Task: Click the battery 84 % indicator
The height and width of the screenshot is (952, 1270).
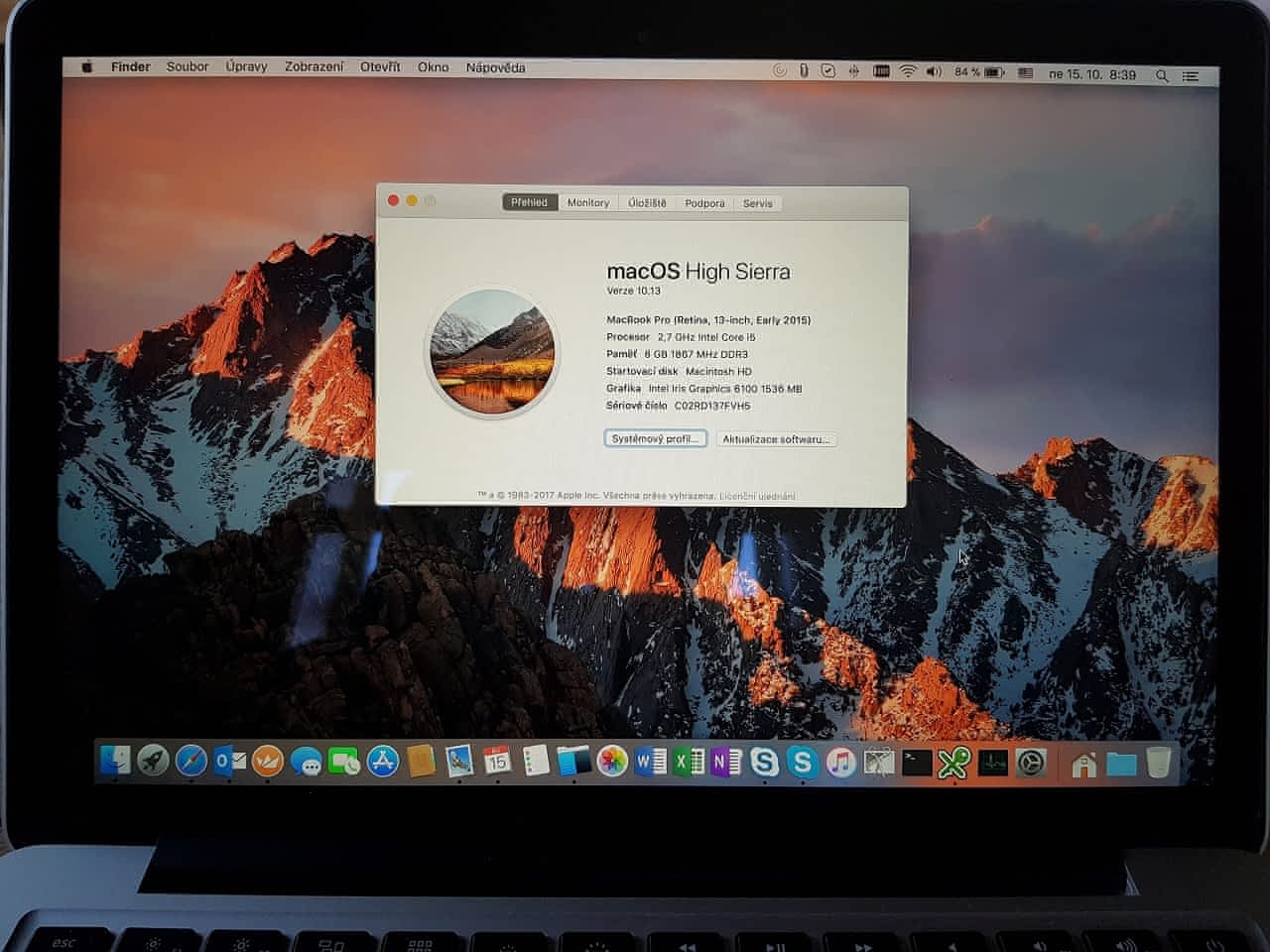Action: (980, 72)
